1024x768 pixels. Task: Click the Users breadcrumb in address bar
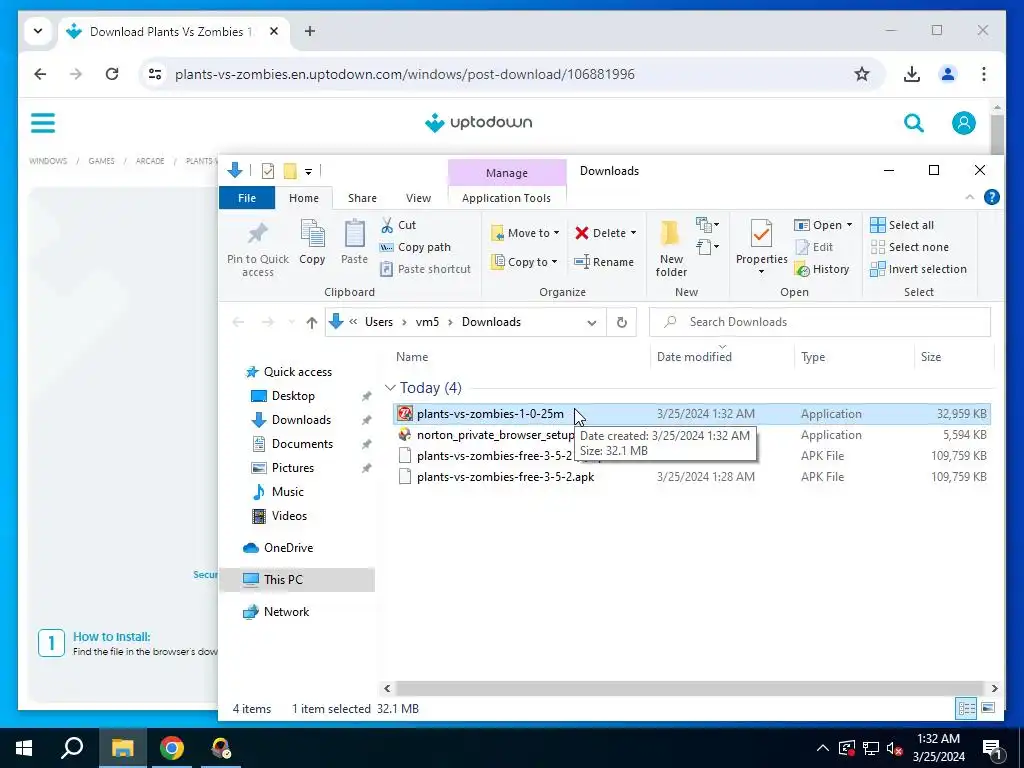tap(379, 322)
